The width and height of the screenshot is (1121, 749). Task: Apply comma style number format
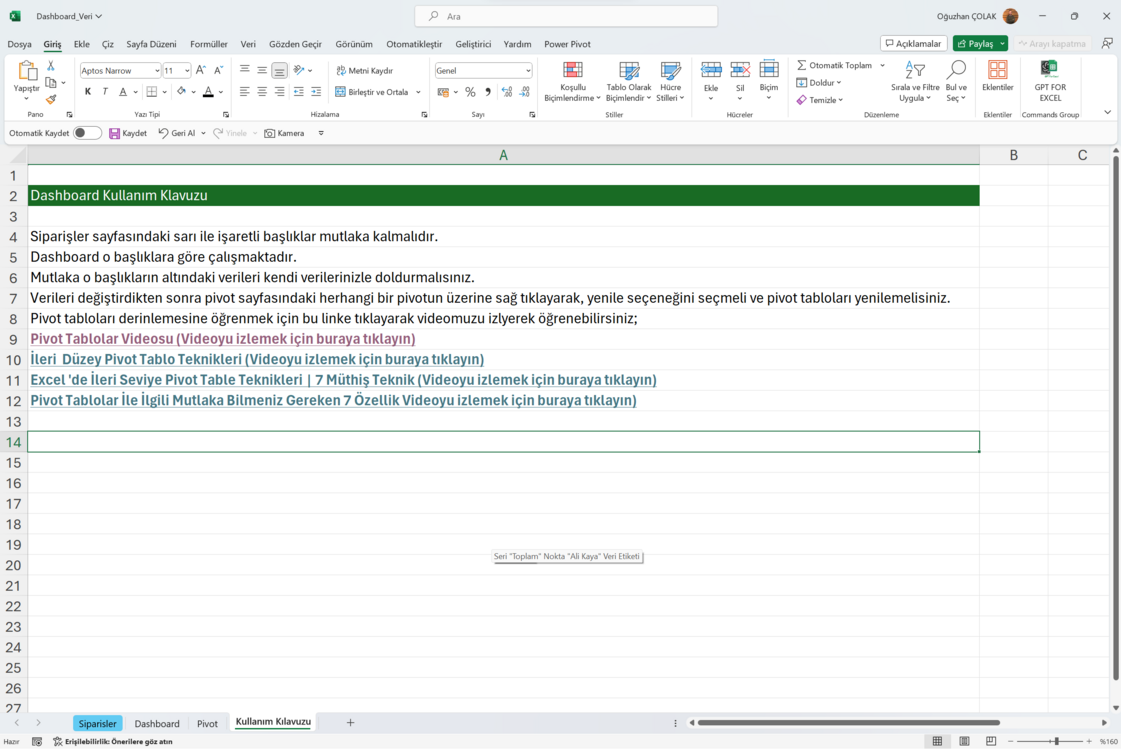click(488, 91)
